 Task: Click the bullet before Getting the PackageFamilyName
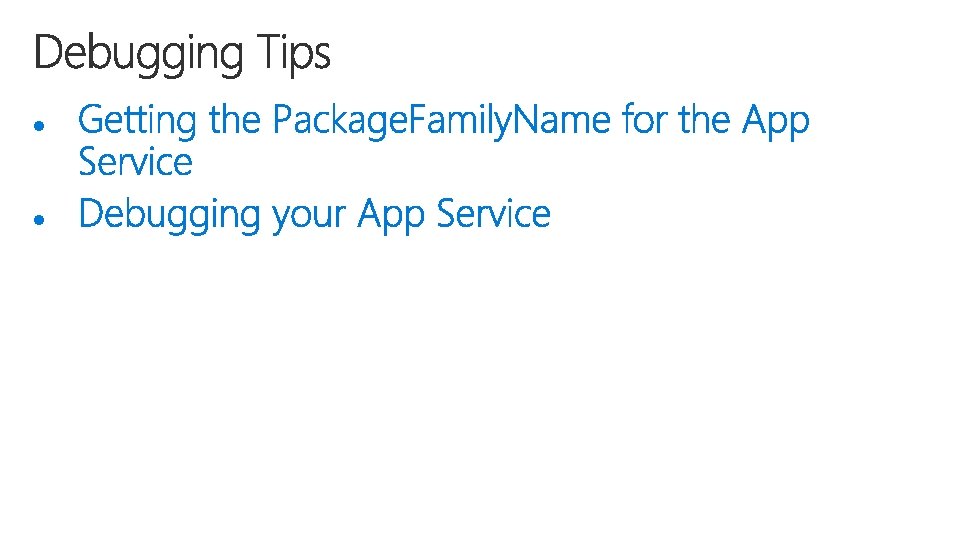40,126
